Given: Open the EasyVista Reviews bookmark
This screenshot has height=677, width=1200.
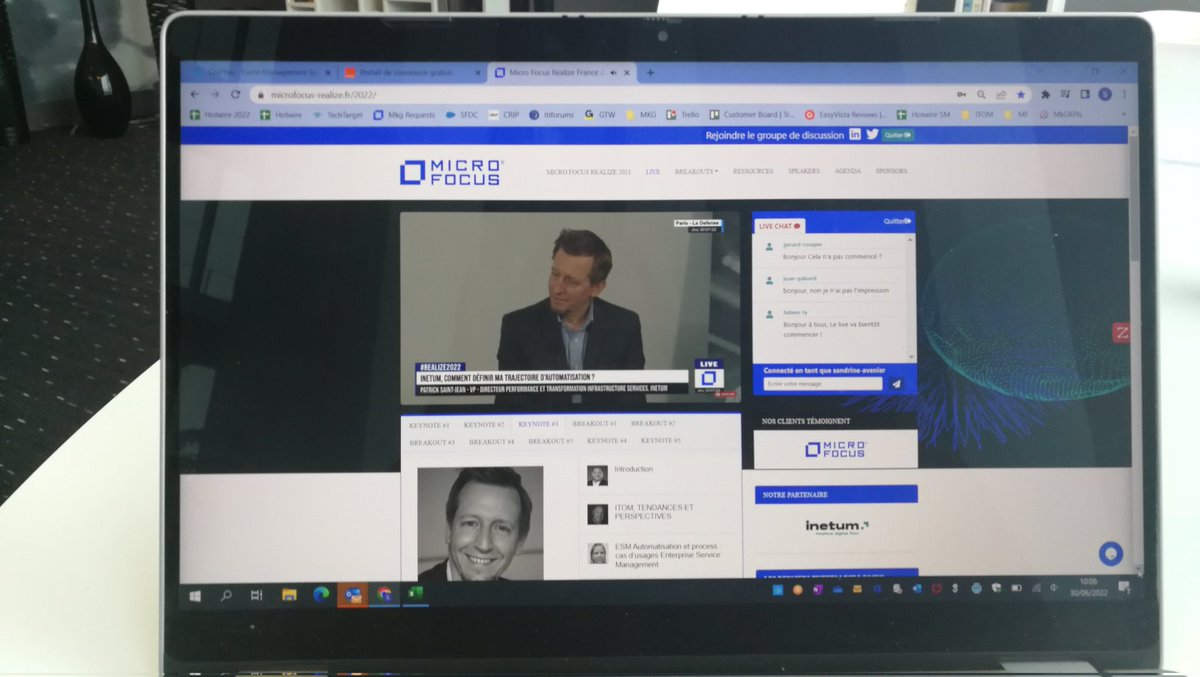Looking at the screenshot, I should click(847, 115).
